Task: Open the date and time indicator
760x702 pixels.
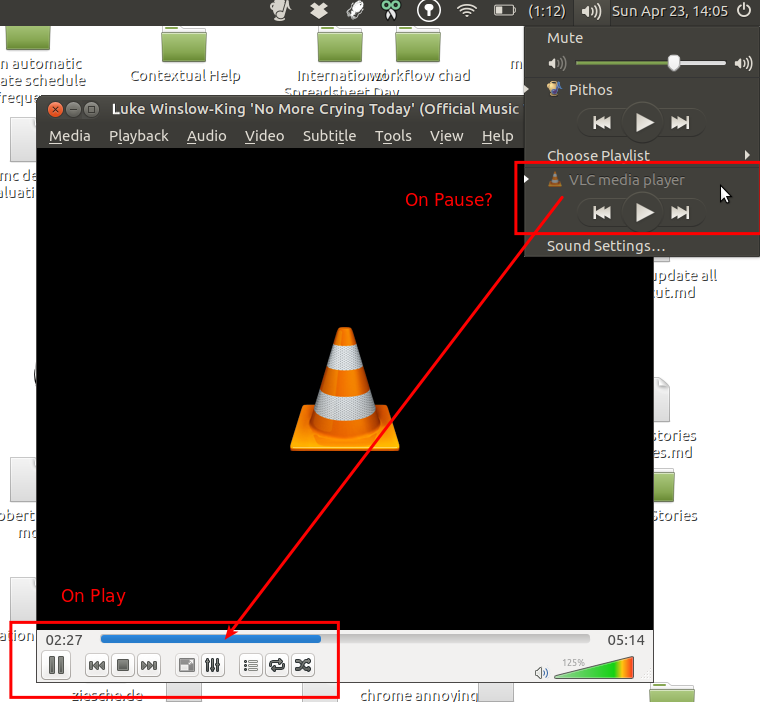Action: [x=670, y=11]
